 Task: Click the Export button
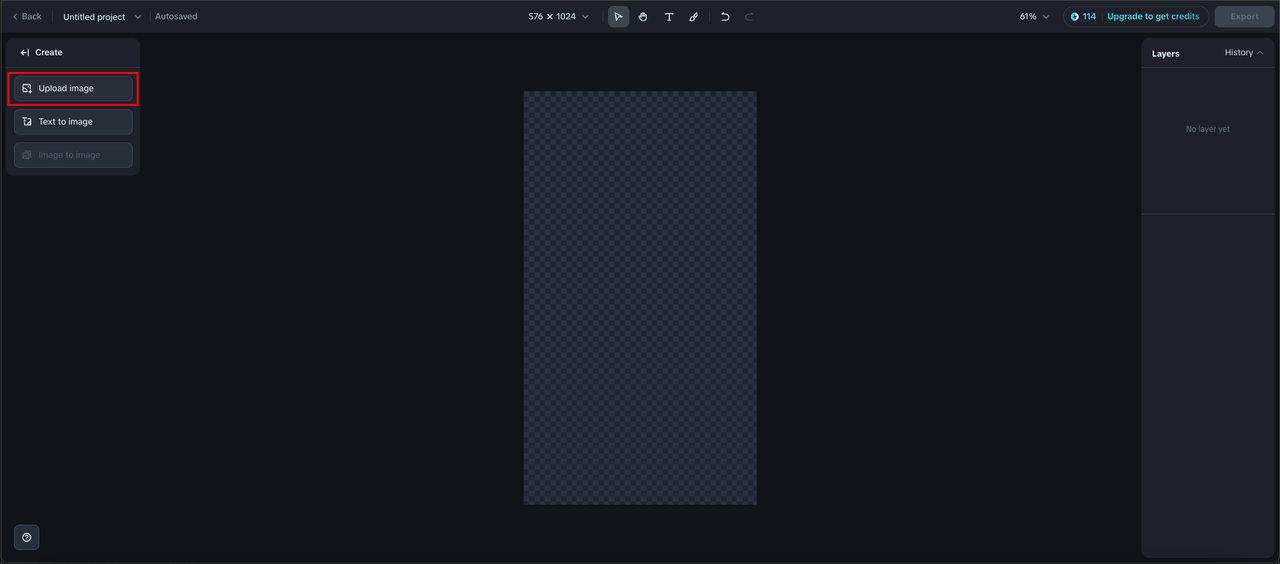point(1245,17)
